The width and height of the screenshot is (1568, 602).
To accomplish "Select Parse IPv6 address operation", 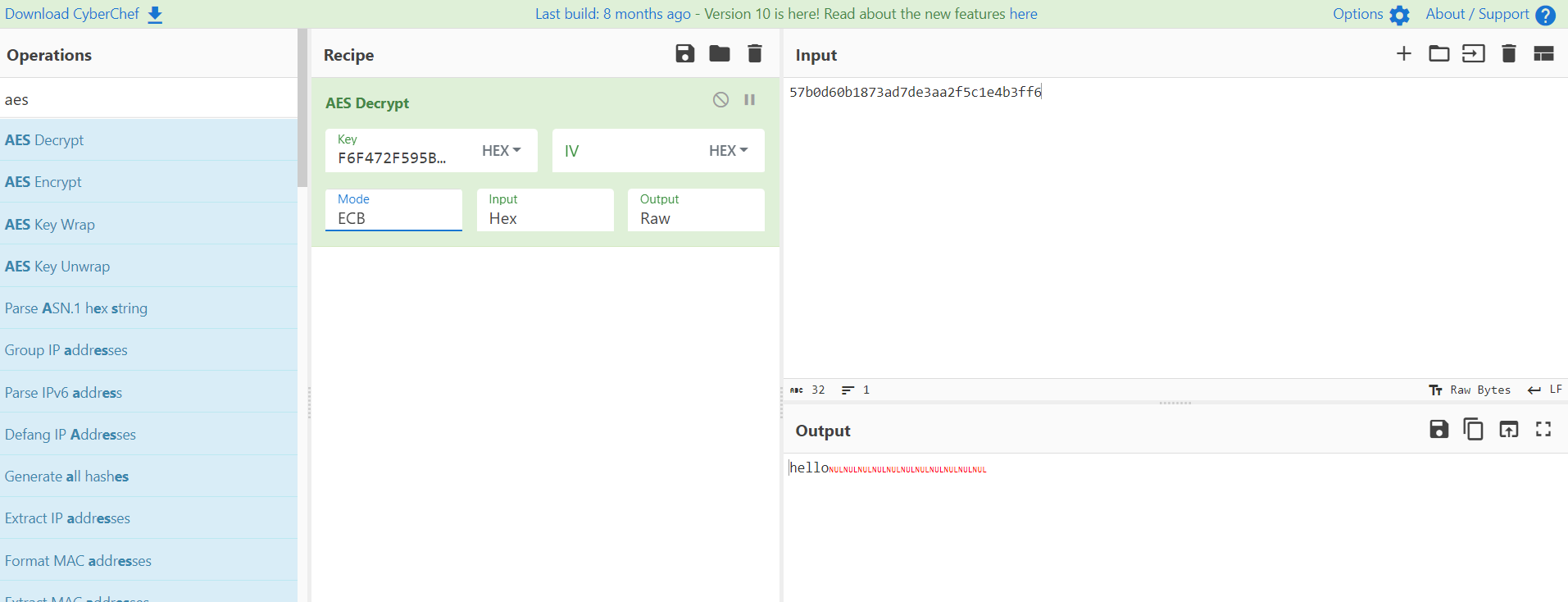I will [148, 393].
